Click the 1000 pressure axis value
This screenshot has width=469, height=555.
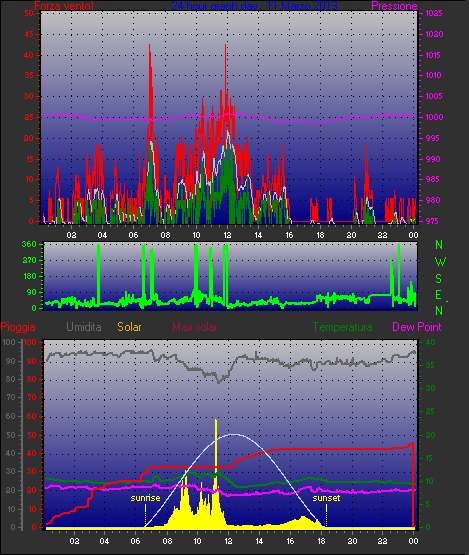(x=434, y=118)
